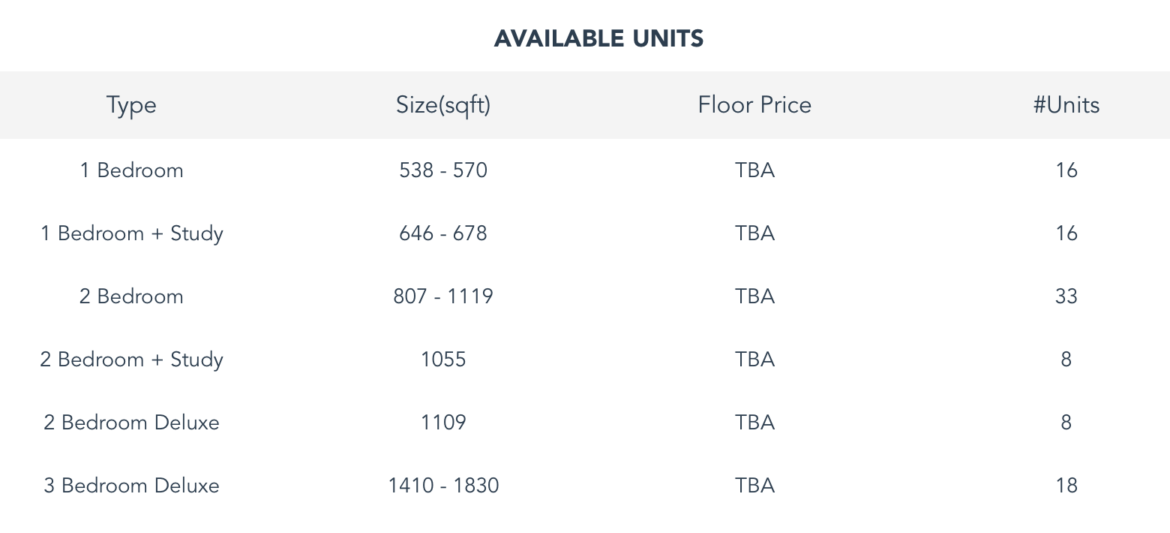Click the 1109 sqft size cell
Screen dimensions: 1170x533
(x=443, y=422)
